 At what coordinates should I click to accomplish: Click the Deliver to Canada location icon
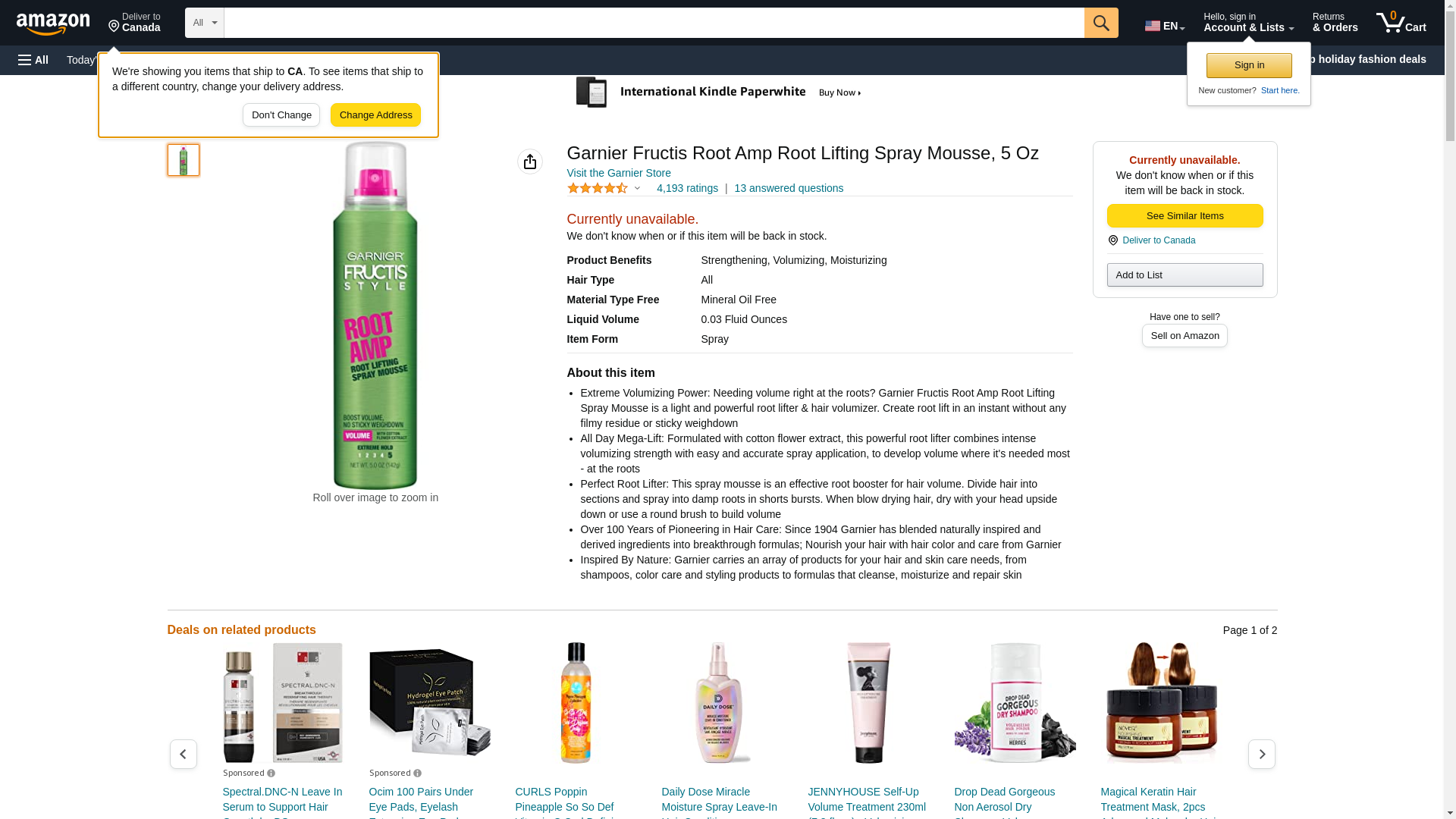click(1112, 240)
